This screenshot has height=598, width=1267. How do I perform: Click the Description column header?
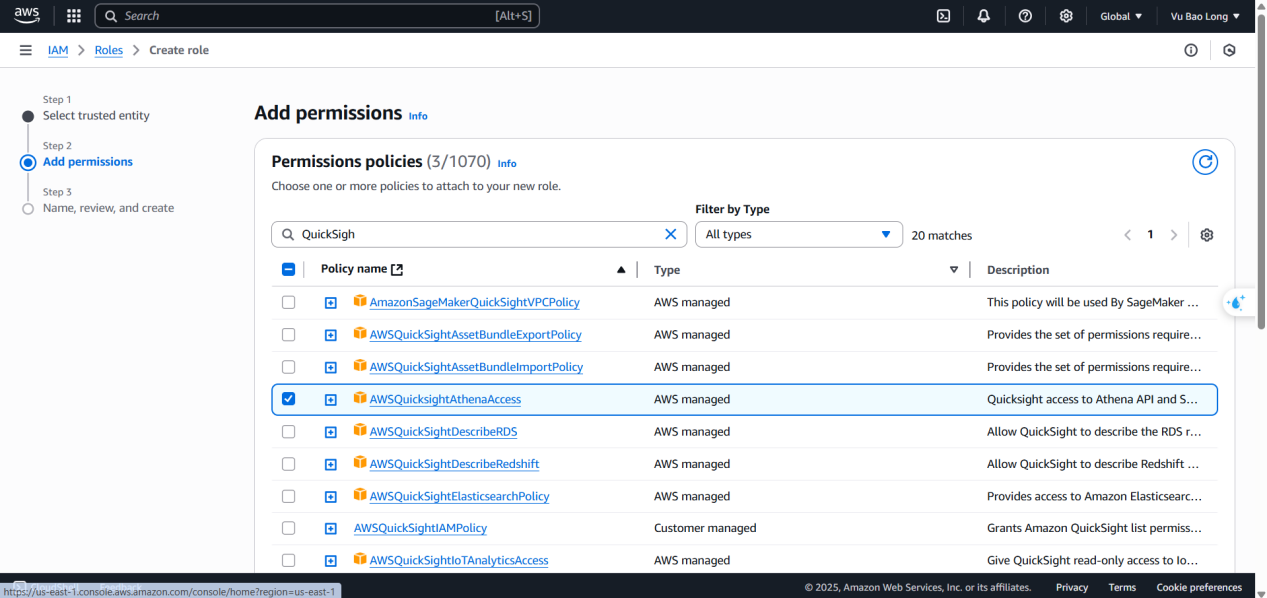click(1018, 270)
